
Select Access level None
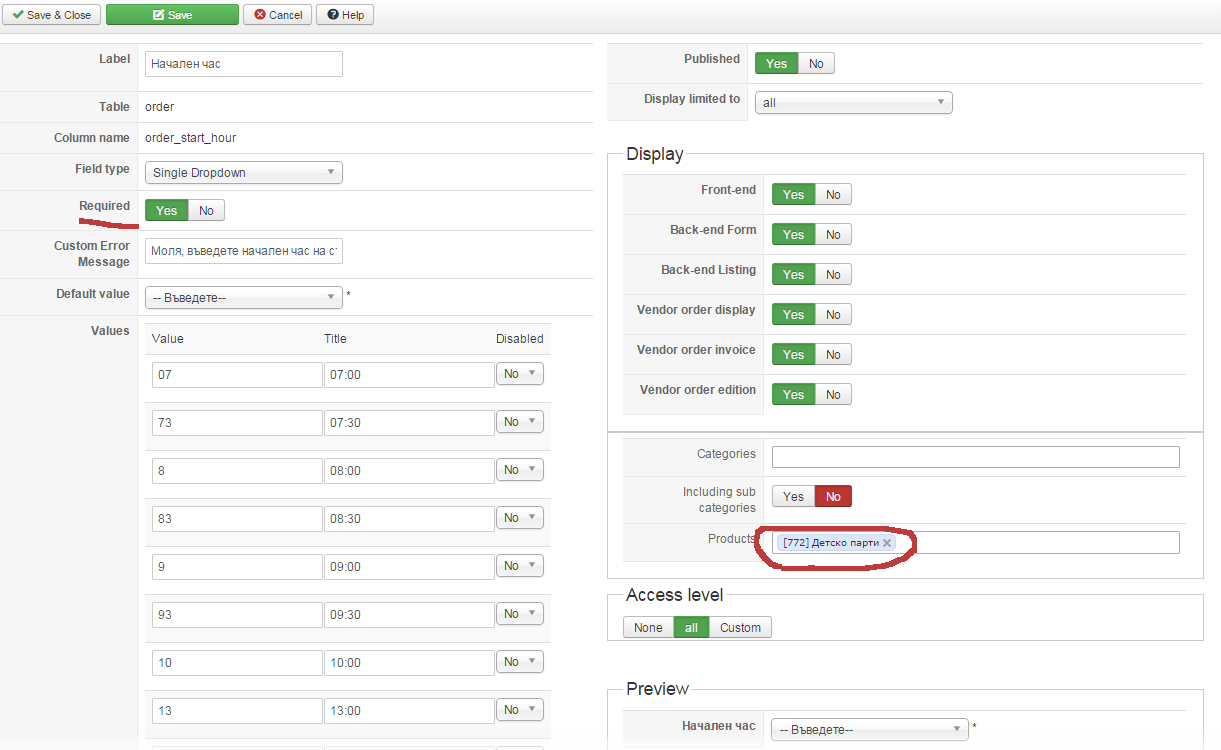(648, 628)
